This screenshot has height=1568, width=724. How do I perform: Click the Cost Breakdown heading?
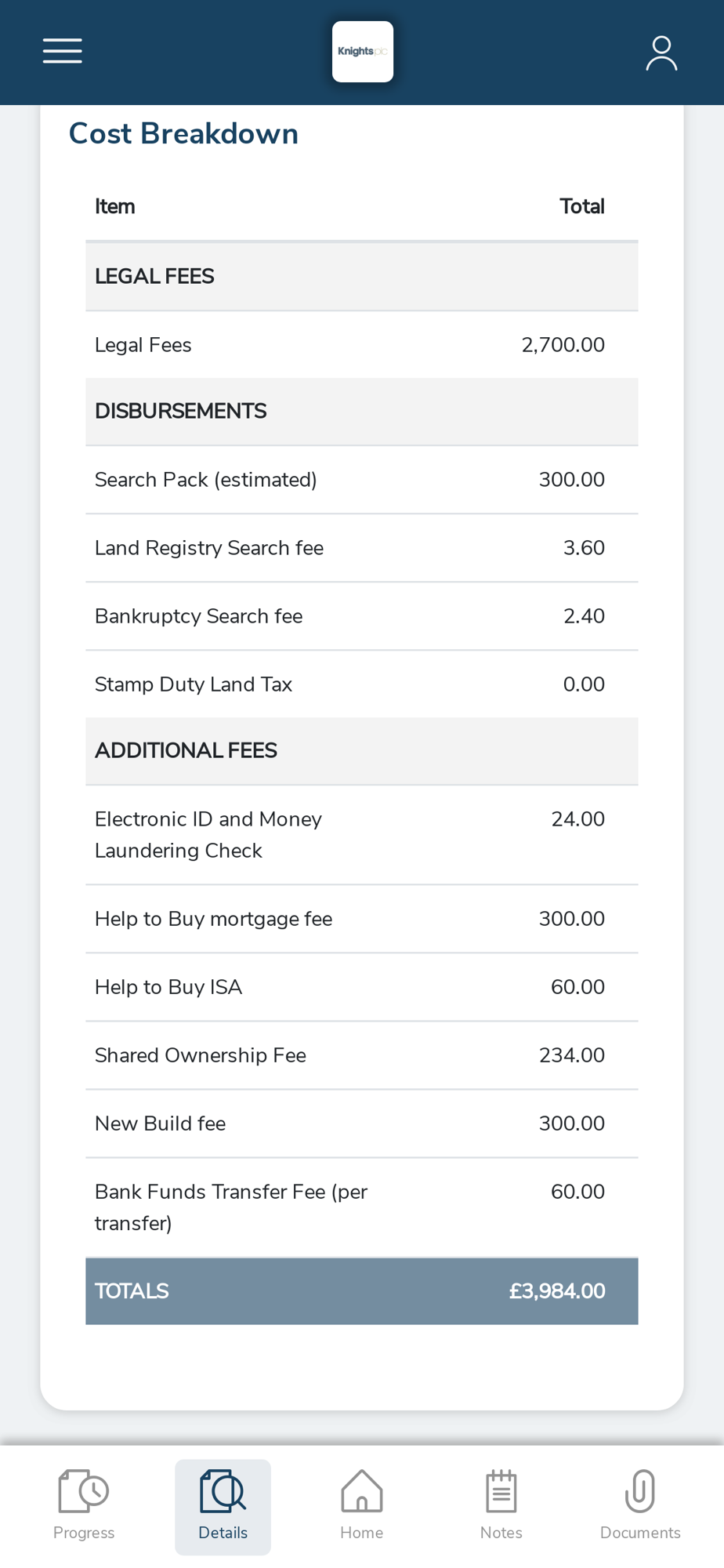(183, 134)
